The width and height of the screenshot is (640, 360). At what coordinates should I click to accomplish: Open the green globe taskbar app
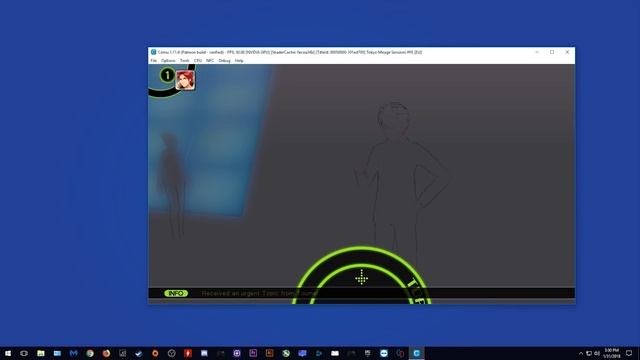click(x=286, y=353)
